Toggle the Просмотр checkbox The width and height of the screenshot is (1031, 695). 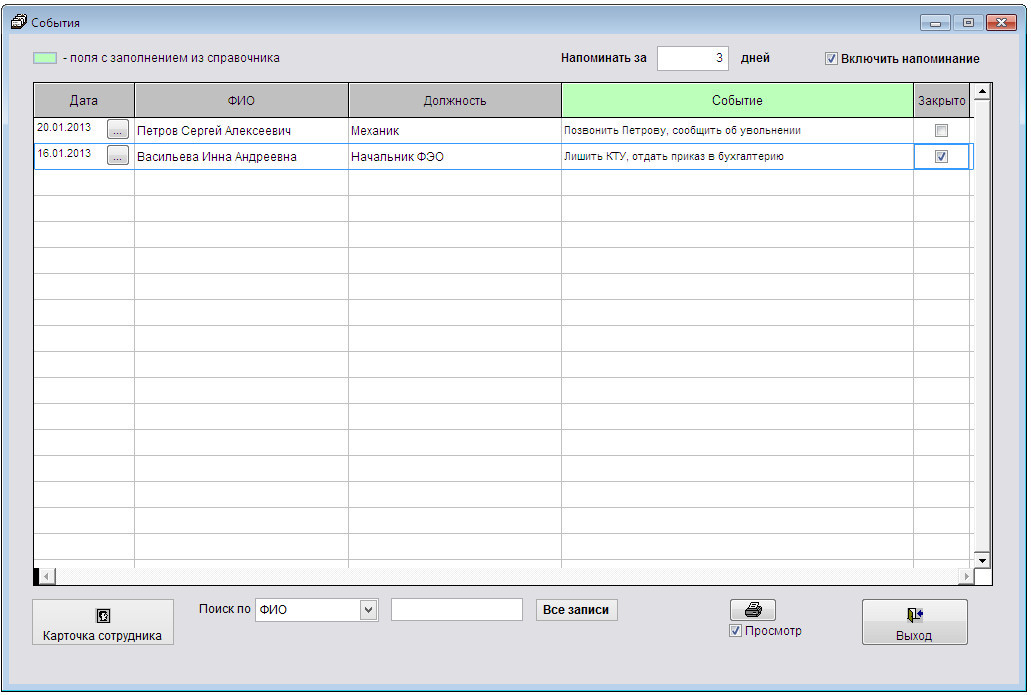[735, 631]
